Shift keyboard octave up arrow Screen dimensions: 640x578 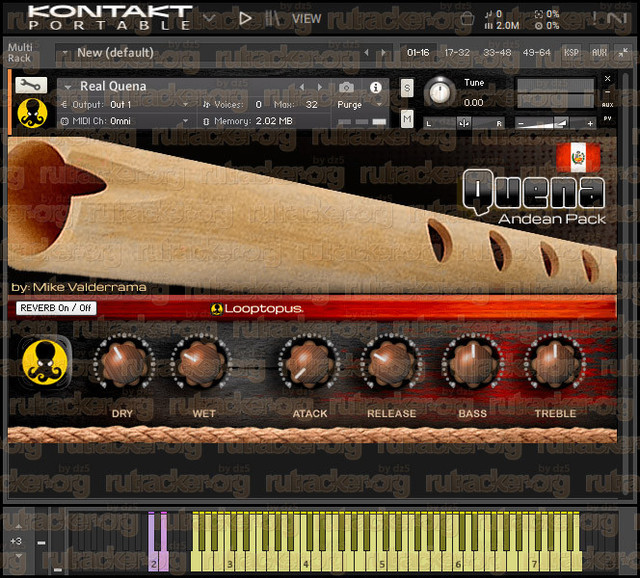pos(18,527)
